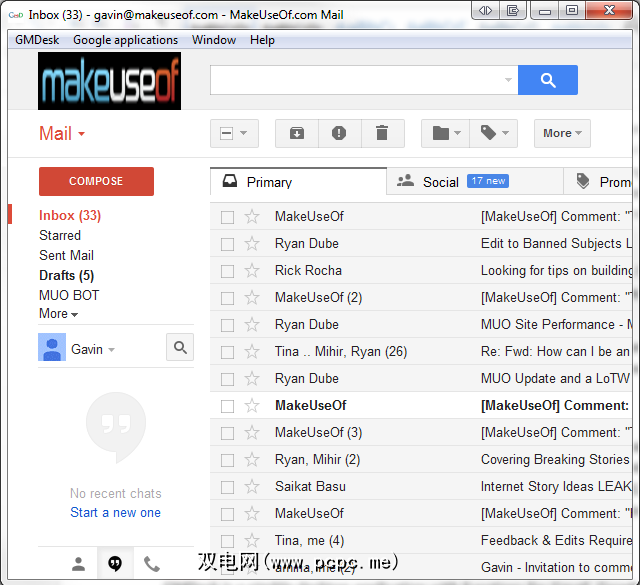Star the Tina, me (4) email
Image resolution: width=640 pixels, height=585 pixels.
[x=252, y=541]
